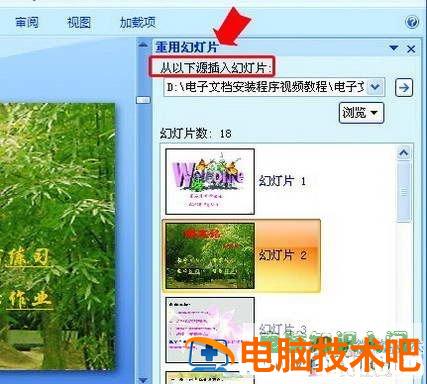This screenshot has height=384, width=427.
Task: Select slide 2 bamboo thumbnail
Action: (x=210, y=256)
